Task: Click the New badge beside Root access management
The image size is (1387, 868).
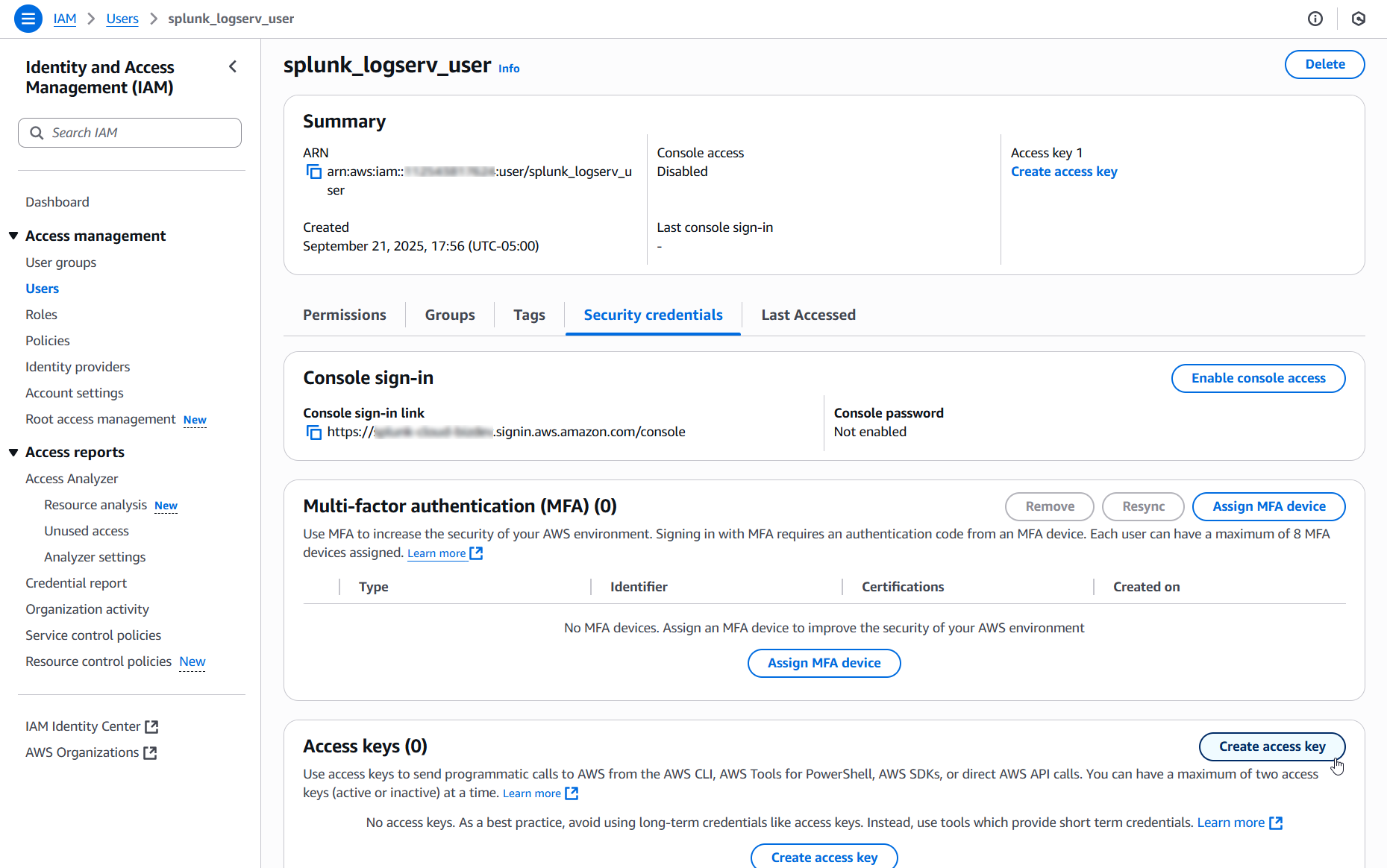Action: point(195,420)
